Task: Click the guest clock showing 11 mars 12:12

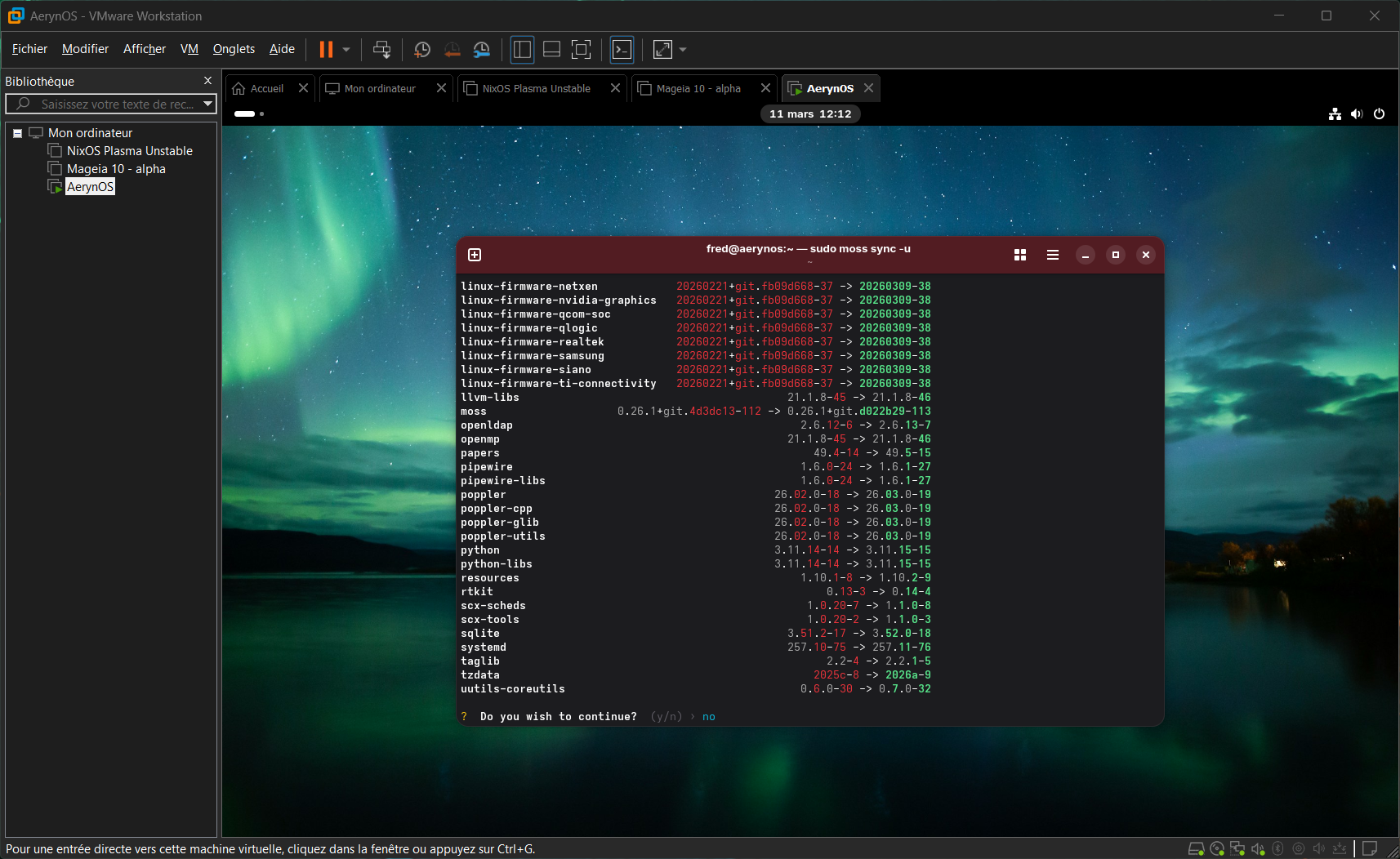Action: tap(810, 113)
